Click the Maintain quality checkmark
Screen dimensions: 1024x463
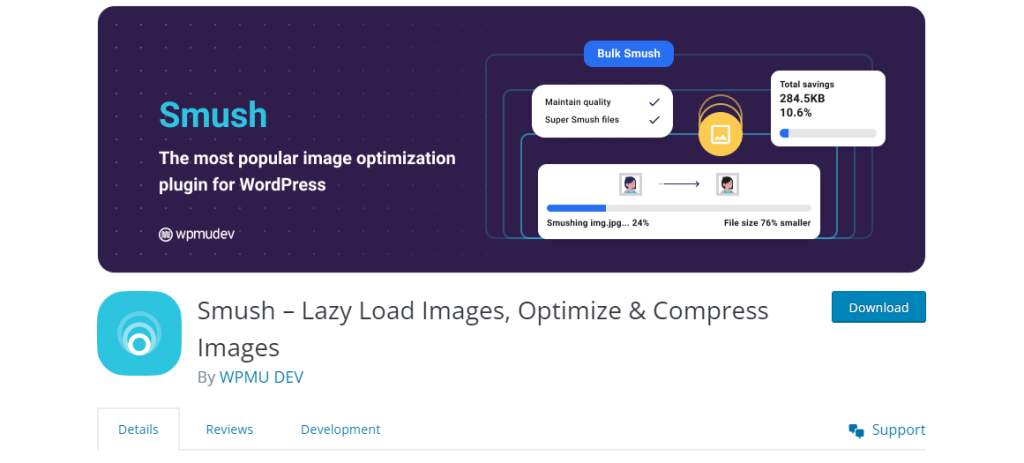[x=654, y=103]
